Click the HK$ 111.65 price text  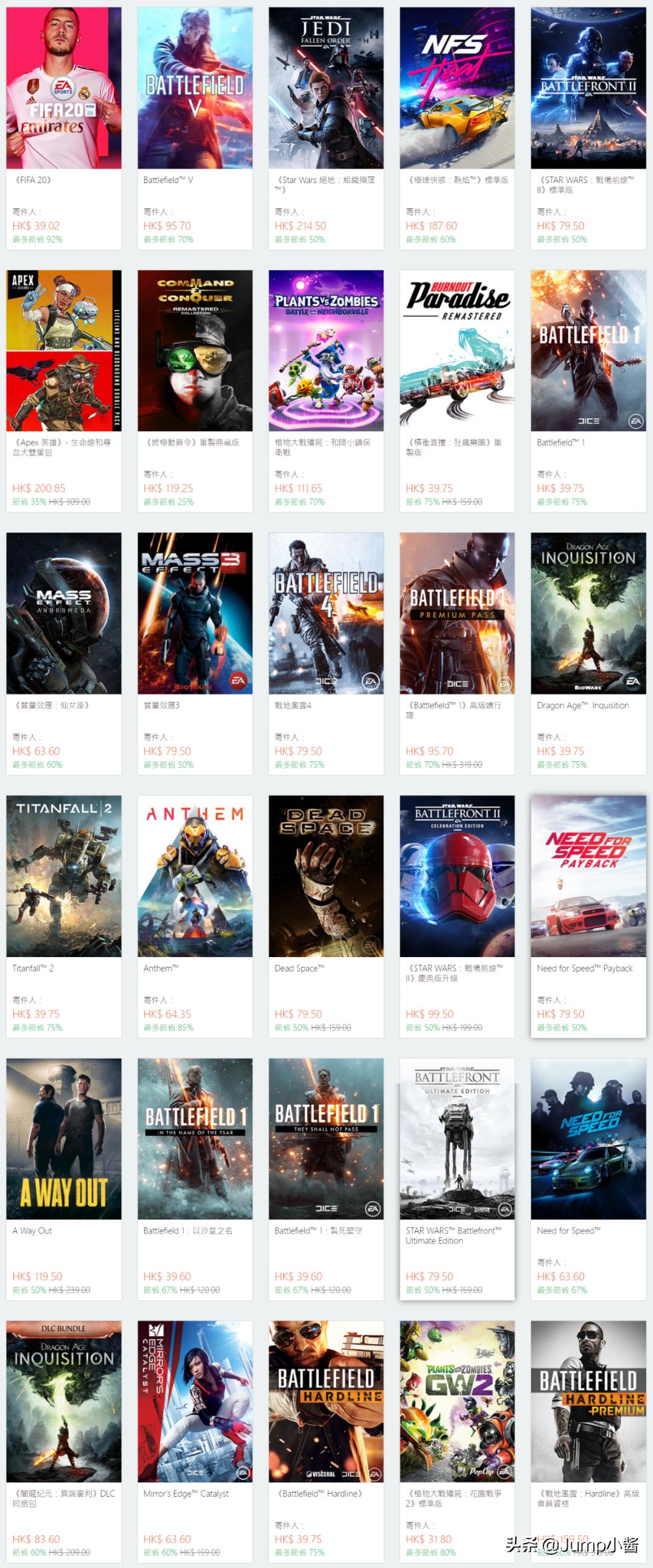pos(299,488)
